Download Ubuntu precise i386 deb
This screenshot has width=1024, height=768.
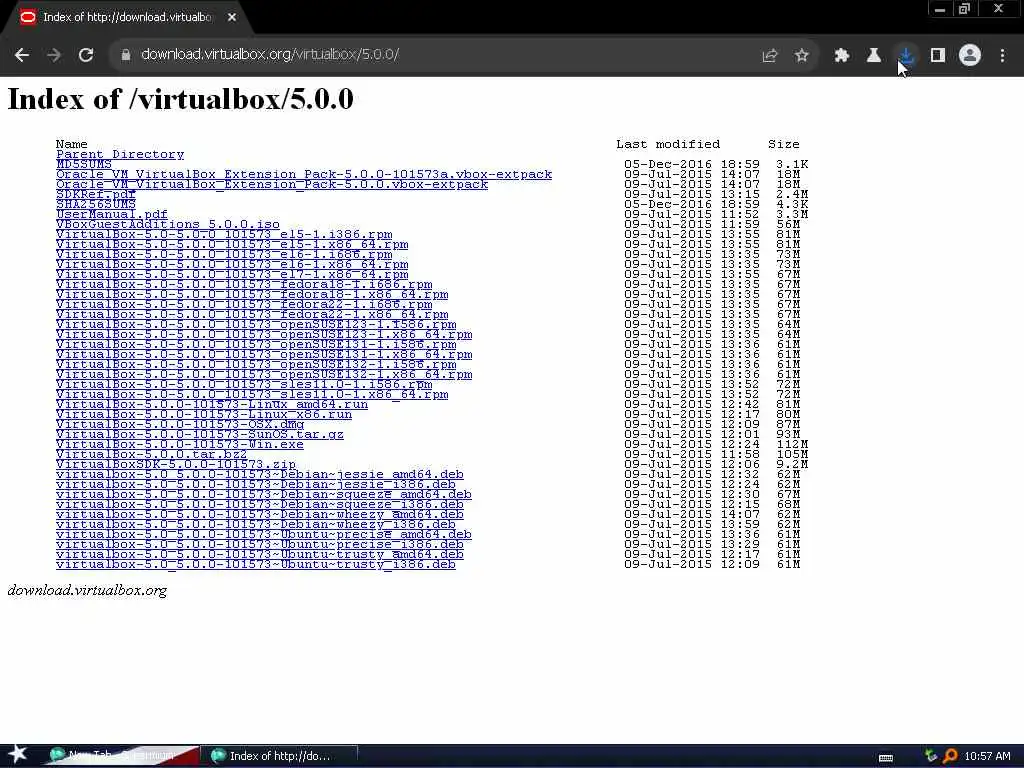point(260,545)
